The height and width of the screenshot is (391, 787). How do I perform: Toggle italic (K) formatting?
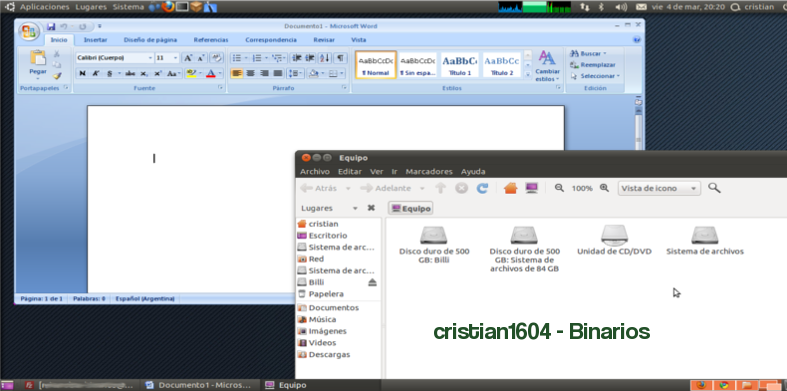coord(95,74)
